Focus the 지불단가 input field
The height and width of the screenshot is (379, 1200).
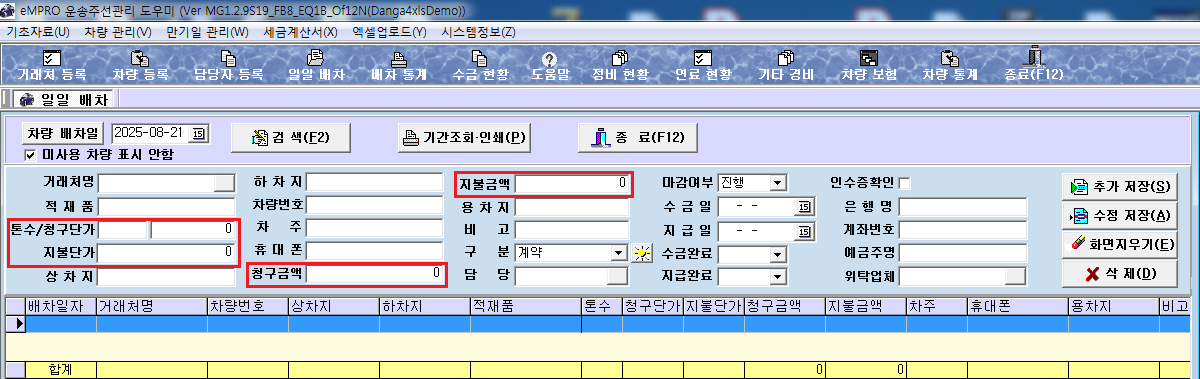[x=167, y=253]
